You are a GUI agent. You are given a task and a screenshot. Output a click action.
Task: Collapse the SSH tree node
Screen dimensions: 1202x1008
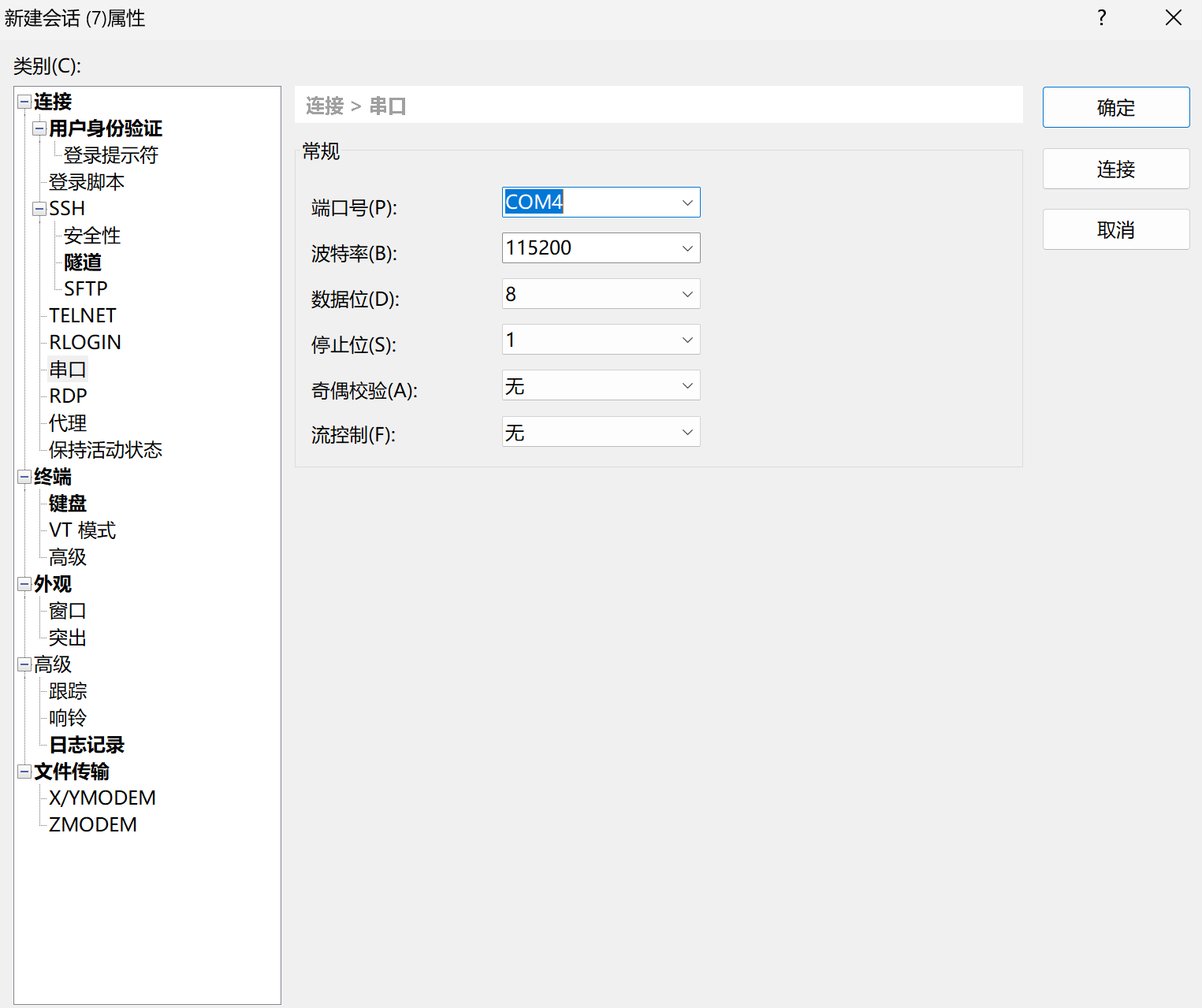click(39, 209)
